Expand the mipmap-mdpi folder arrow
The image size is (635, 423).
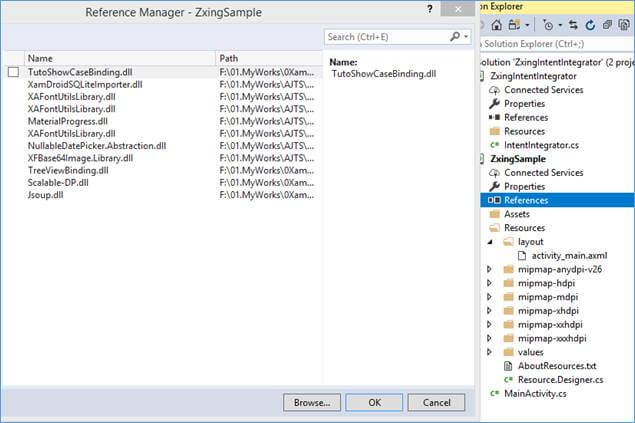pyautogui.click(x=489, y=297)
